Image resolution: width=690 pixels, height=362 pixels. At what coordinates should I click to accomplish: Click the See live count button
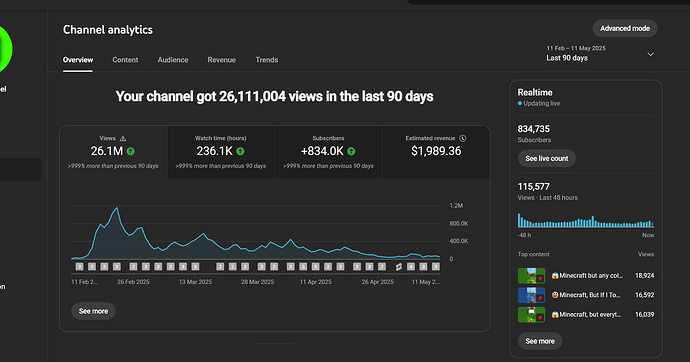click(547, 158)
